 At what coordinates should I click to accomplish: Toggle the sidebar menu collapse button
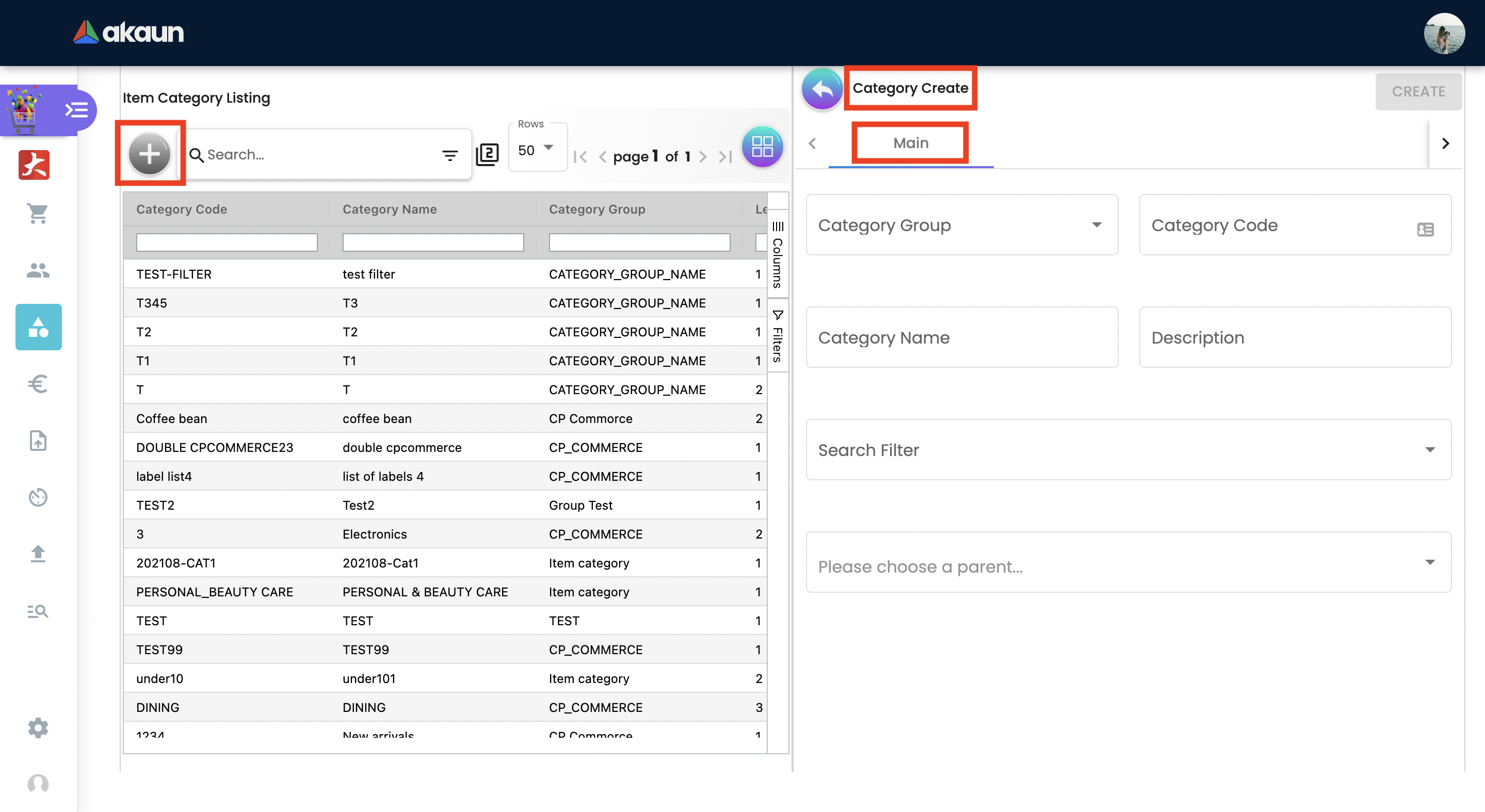[77, 109]
